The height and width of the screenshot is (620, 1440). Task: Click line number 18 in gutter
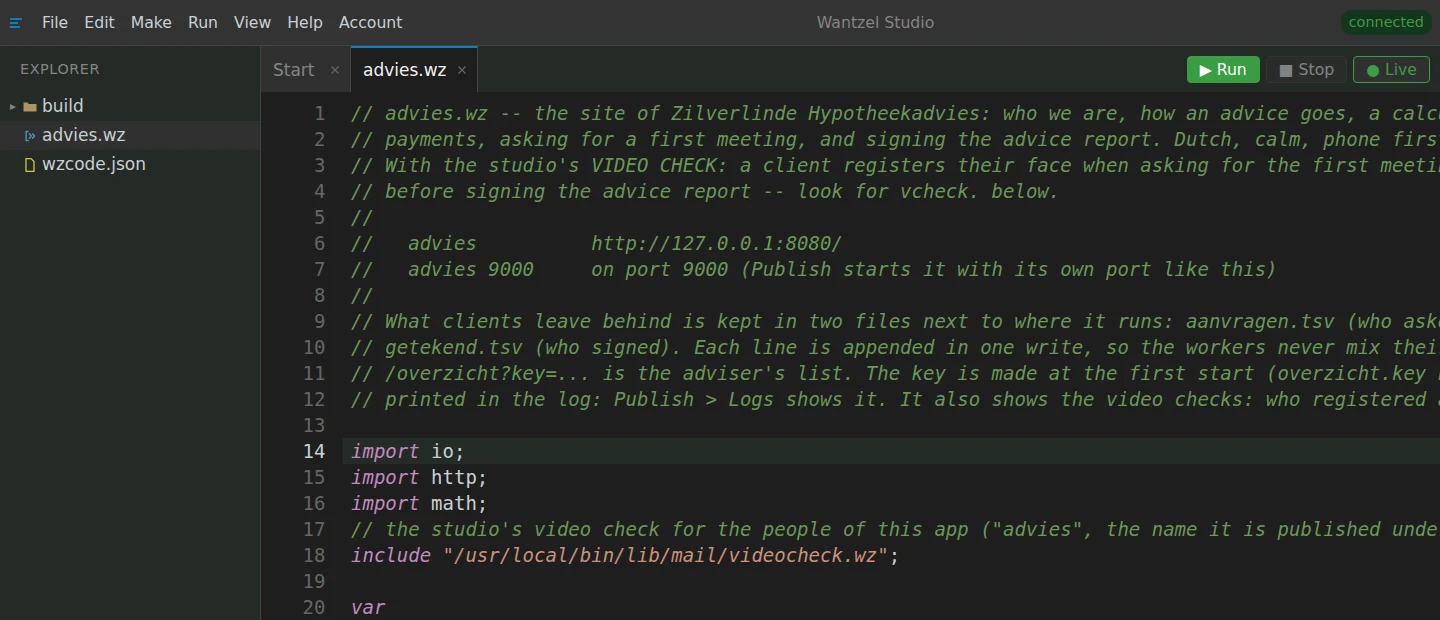pyautogui.click(x=314, y=555)
